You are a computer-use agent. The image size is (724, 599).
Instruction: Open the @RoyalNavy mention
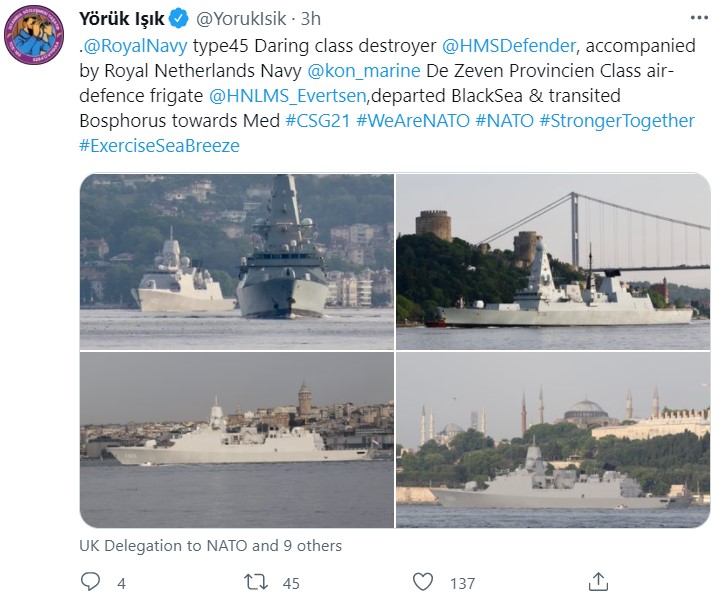pos(136,46)
